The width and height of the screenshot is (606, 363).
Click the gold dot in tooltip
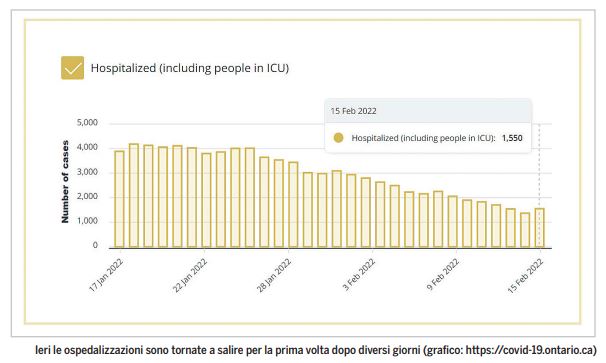tap(338, 138)
